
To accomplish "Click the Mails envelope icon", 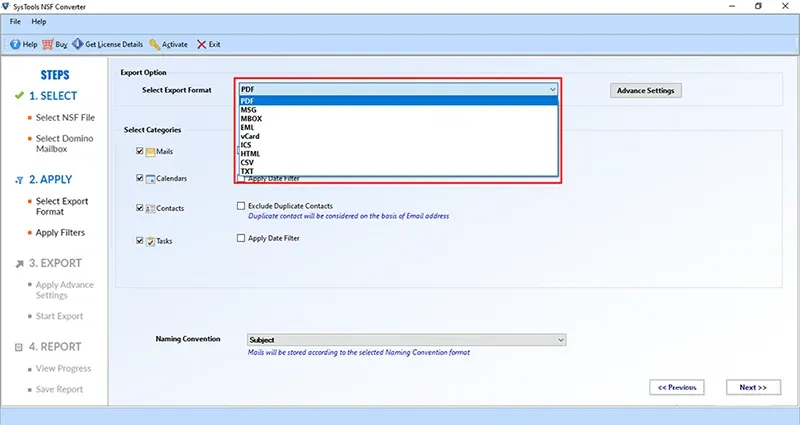I will coord(151,152).
